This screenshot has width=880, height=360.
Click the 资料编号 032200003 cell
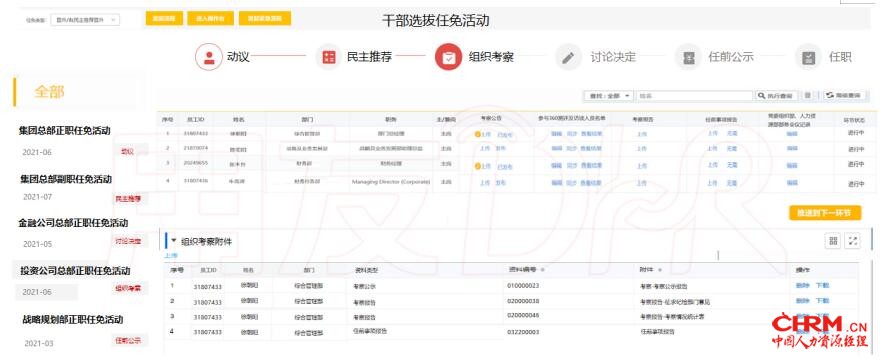523,332
